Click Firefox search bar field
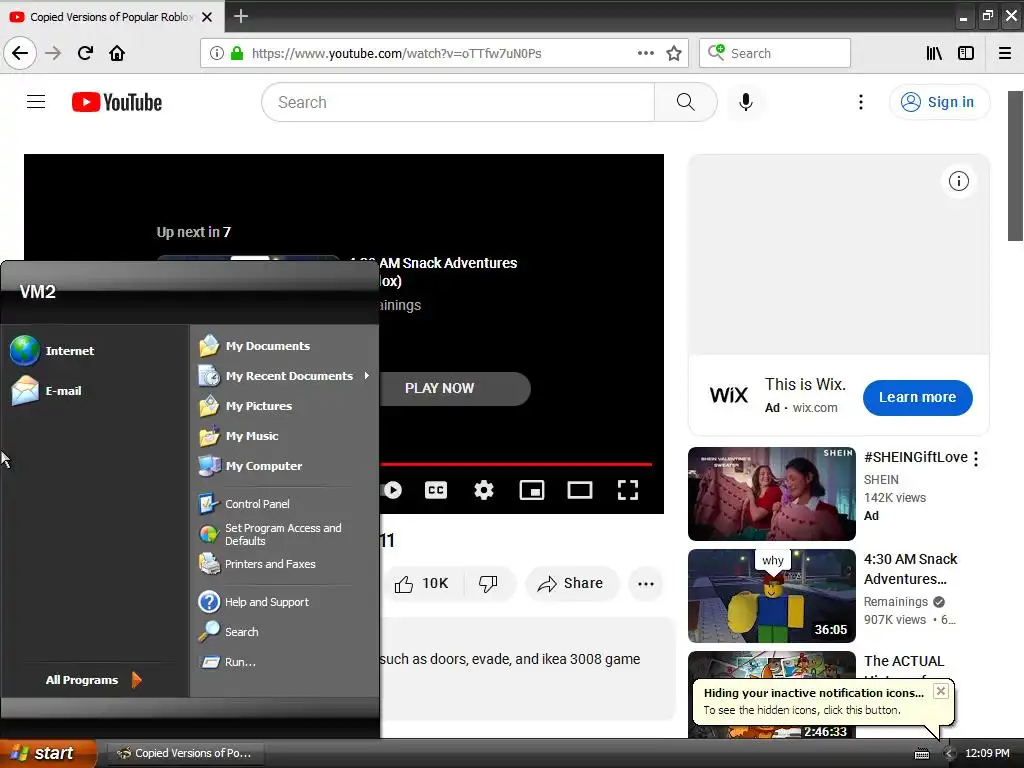1024x768 pixels. click(775, 53)
